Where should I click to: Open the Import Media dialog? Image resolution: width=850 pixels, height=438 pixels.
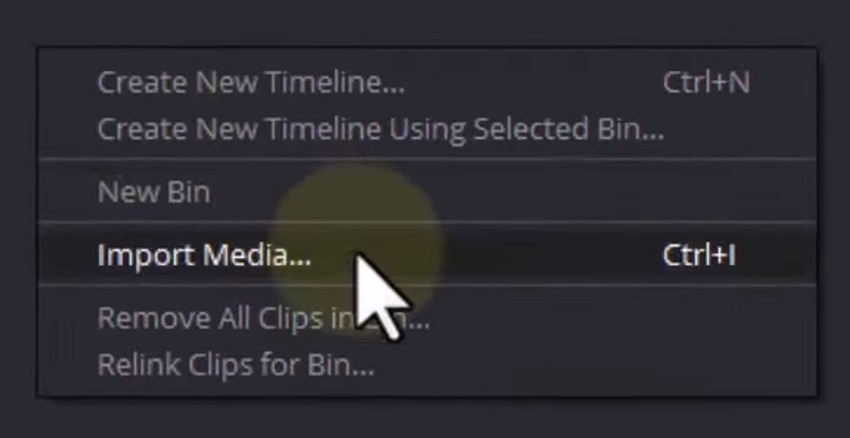[427, 254]
